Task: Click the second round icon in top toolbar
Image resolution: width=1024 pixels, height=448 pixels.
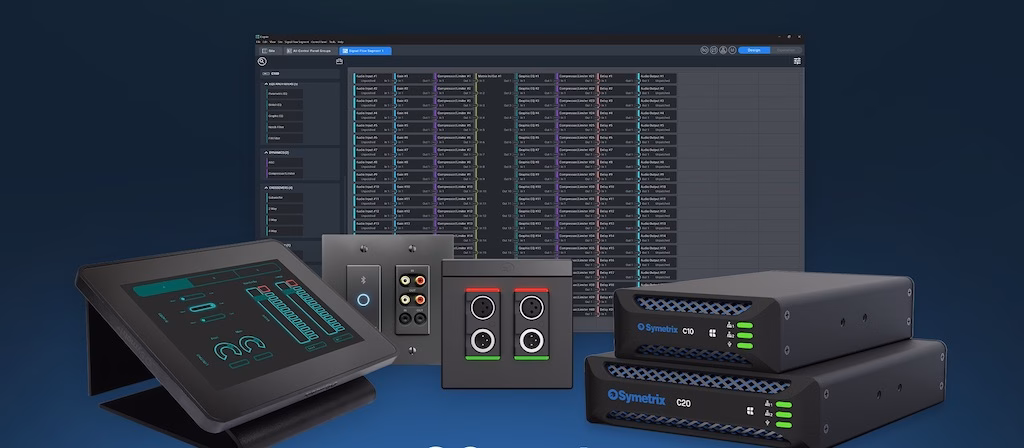Action: [x=713, y=49]
